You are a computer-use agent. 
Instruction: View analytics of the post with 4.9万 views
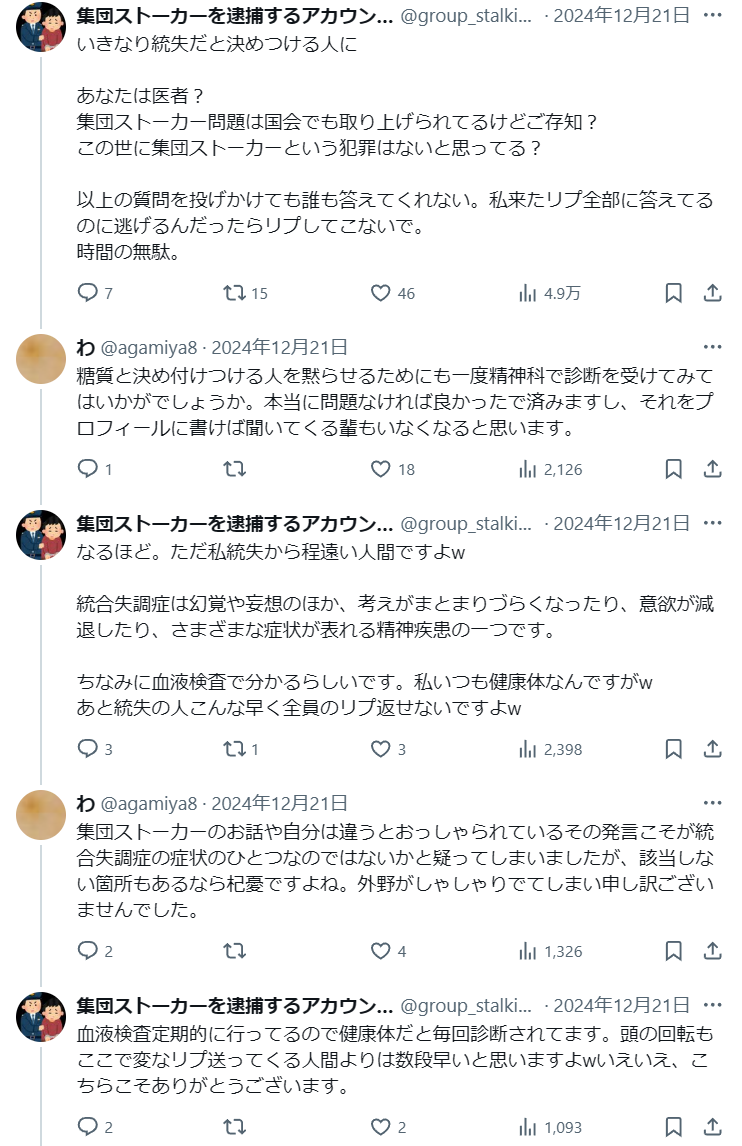pos(528,293)
